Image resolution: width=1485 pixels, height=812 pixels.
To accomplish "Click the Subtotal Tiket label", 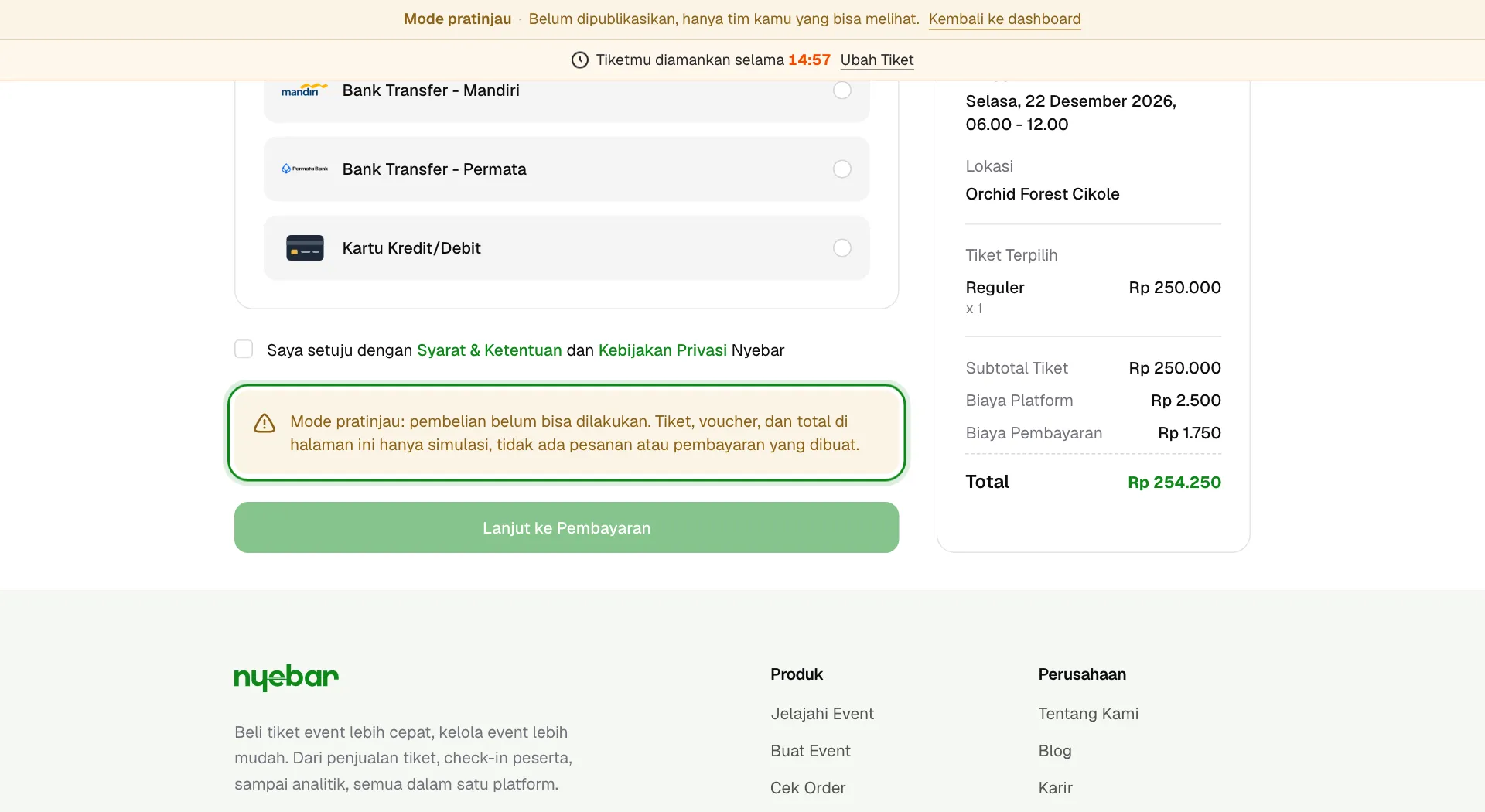I will click(x=1016, y=367).
